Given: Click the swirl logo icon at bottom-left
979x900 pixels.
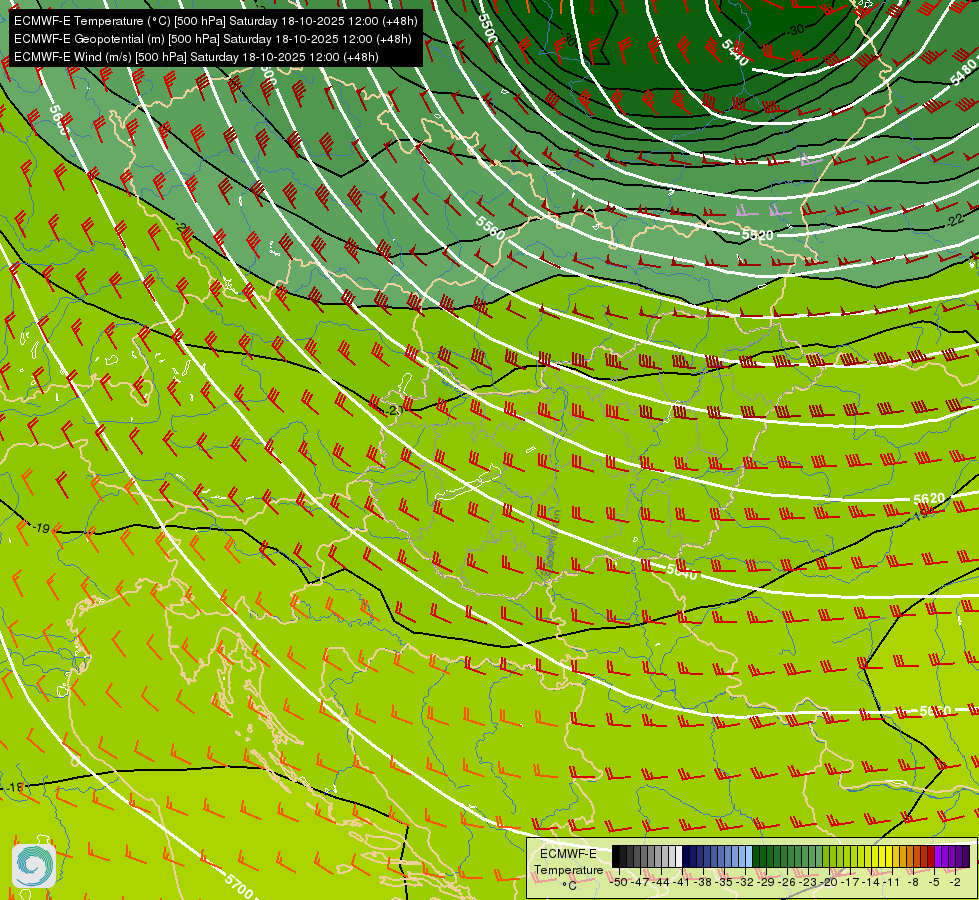Looking at the screenshot, I should tap(34, 866).
